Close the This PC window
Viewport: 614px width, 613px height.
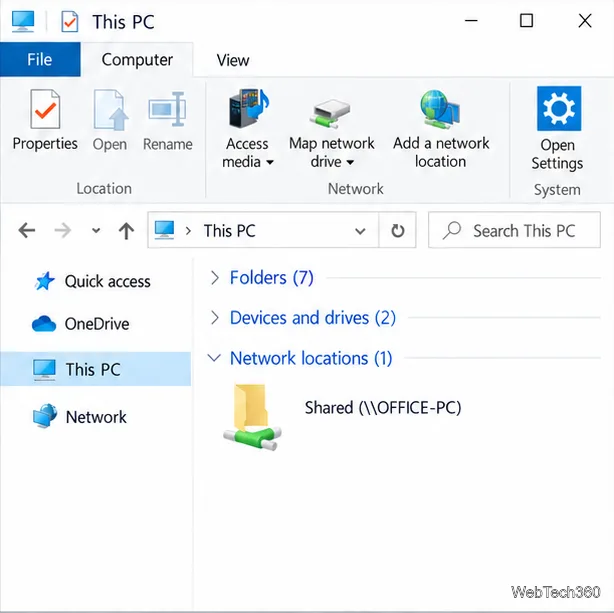[585, 21]
